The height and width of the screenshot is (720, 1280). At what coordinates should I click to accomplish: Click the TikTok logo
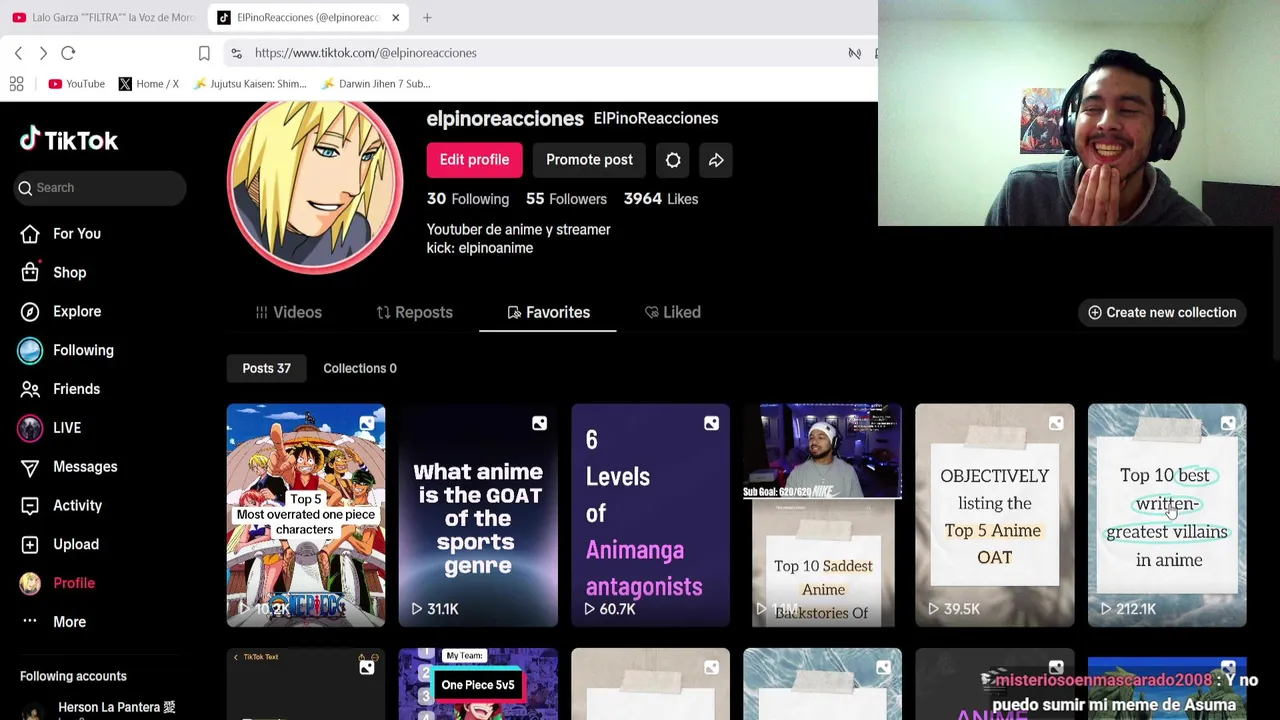[x=69, y=140]
